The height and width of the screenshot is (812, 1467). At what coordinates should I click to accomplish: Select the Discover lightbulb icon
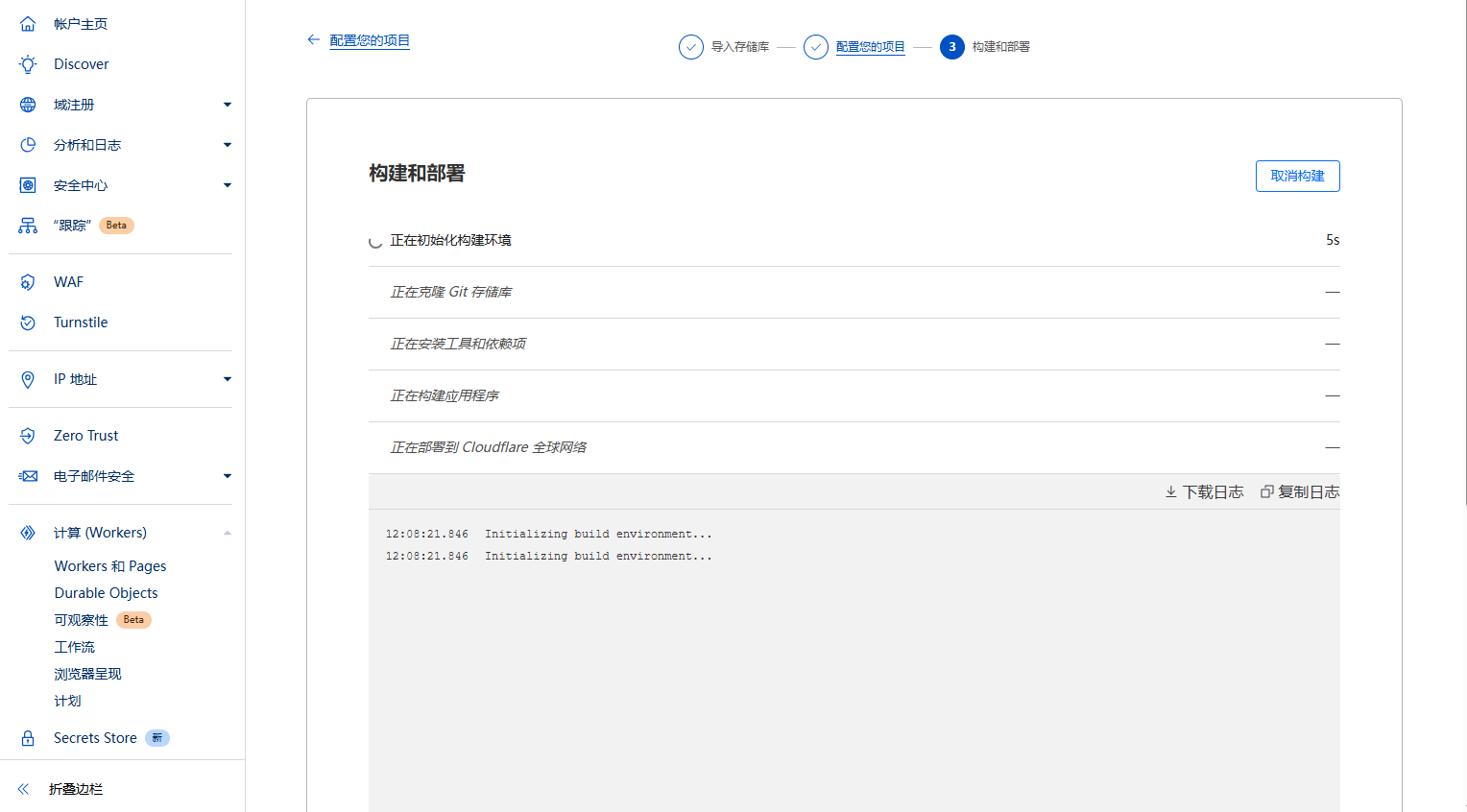click(x=28, y=63)
